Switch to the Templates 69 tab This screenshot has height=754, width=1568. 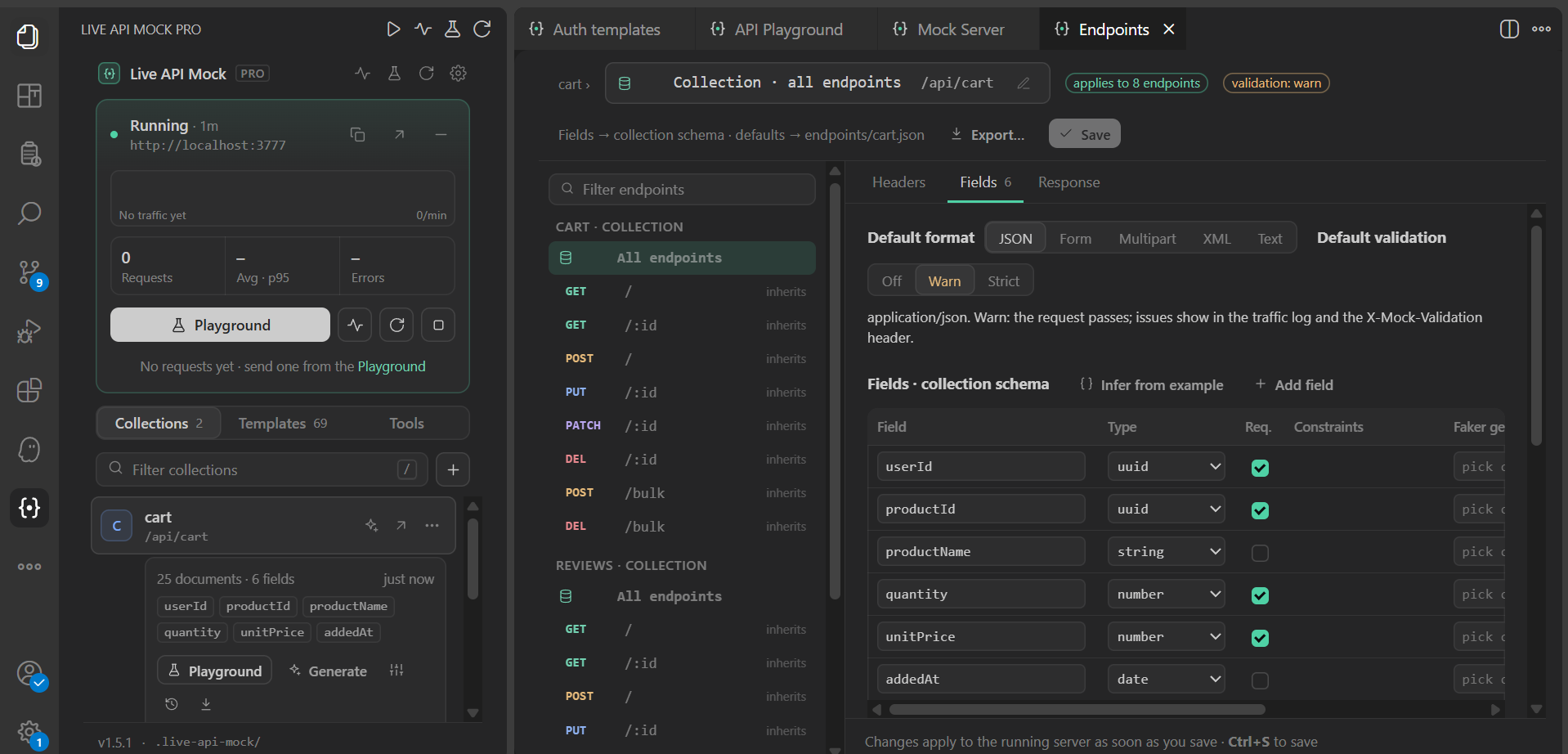pyautogui.click(x=283, y=423)
